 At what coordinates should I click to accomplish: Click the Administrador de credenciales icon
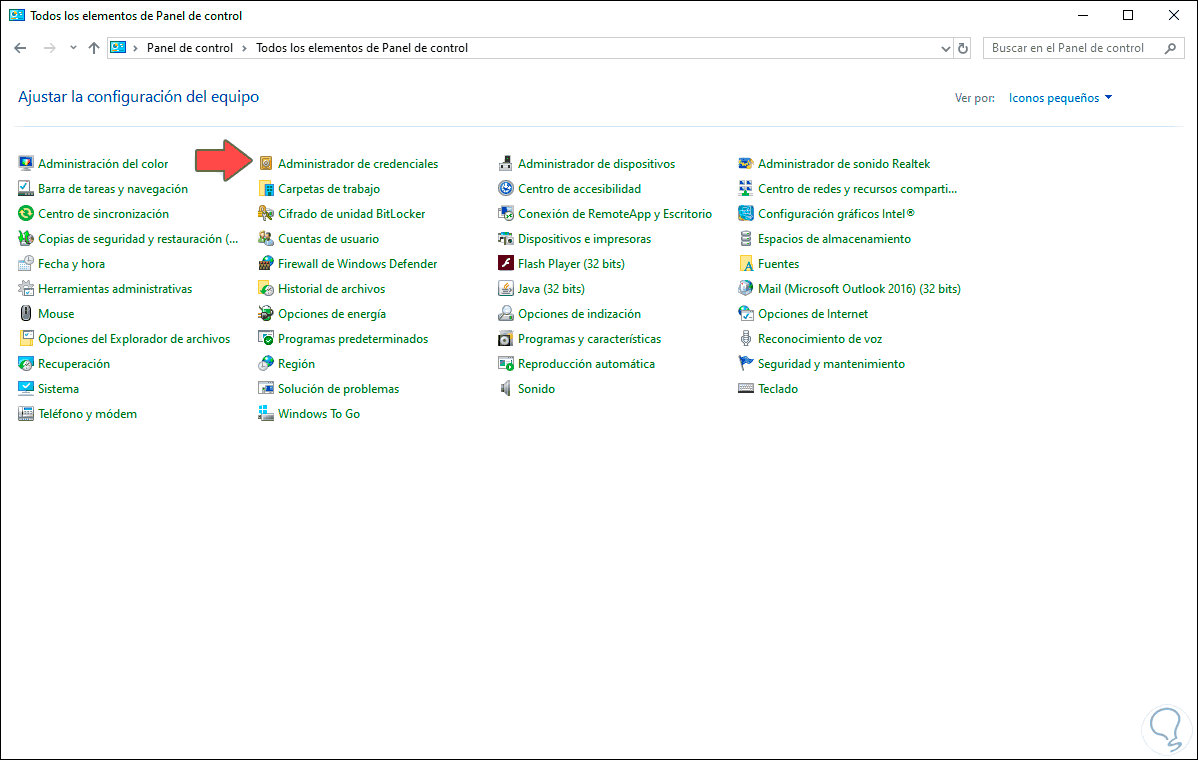tap(266, 163)
